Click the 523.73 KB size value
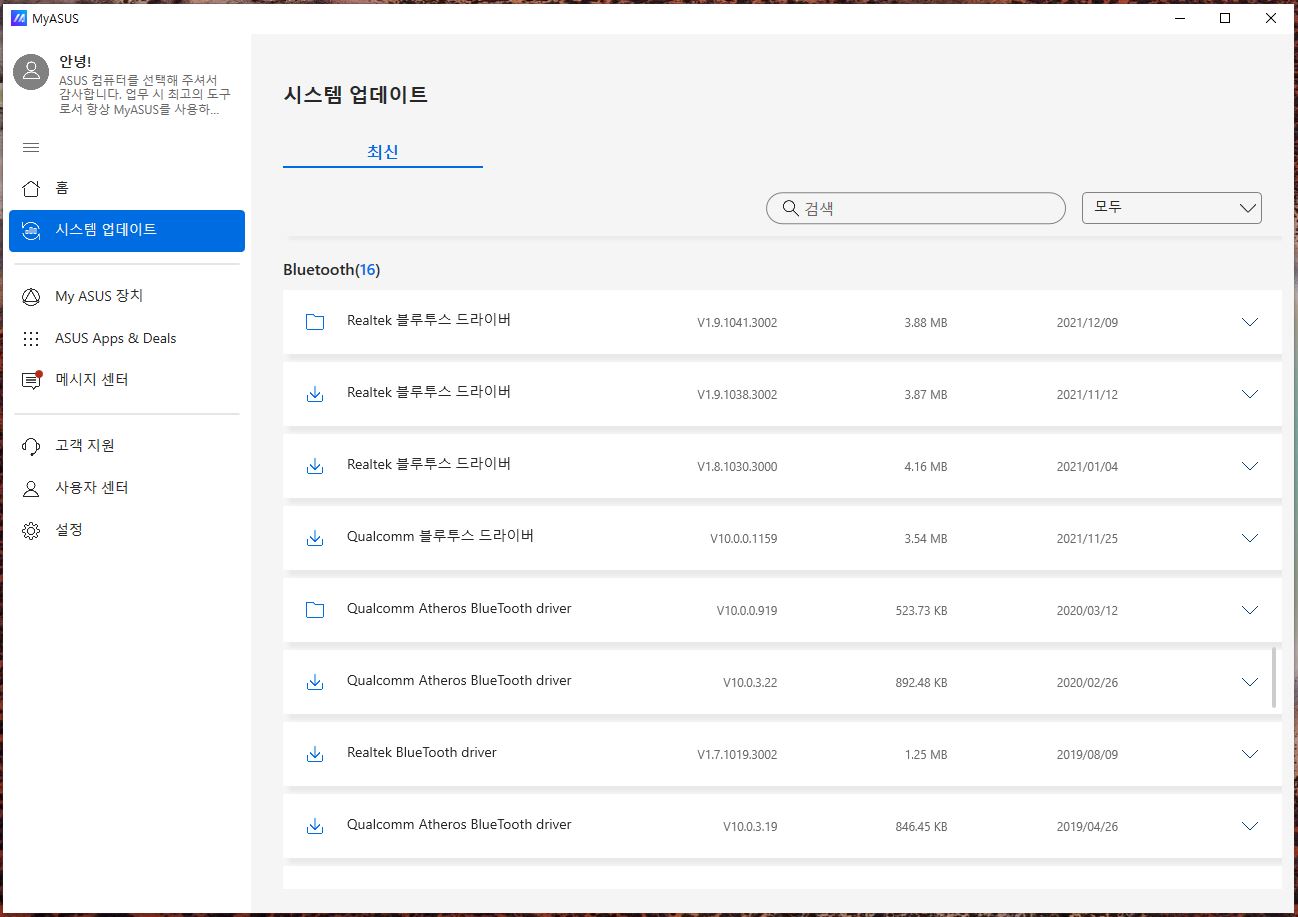This screenshot has height=917, width=1298. (921, 611)
